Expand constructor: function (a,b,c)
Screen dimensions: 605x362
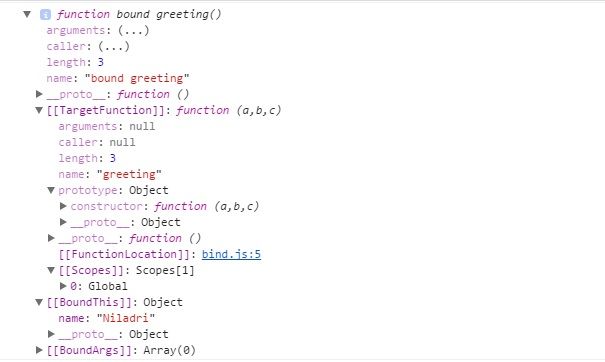(63, 206)
